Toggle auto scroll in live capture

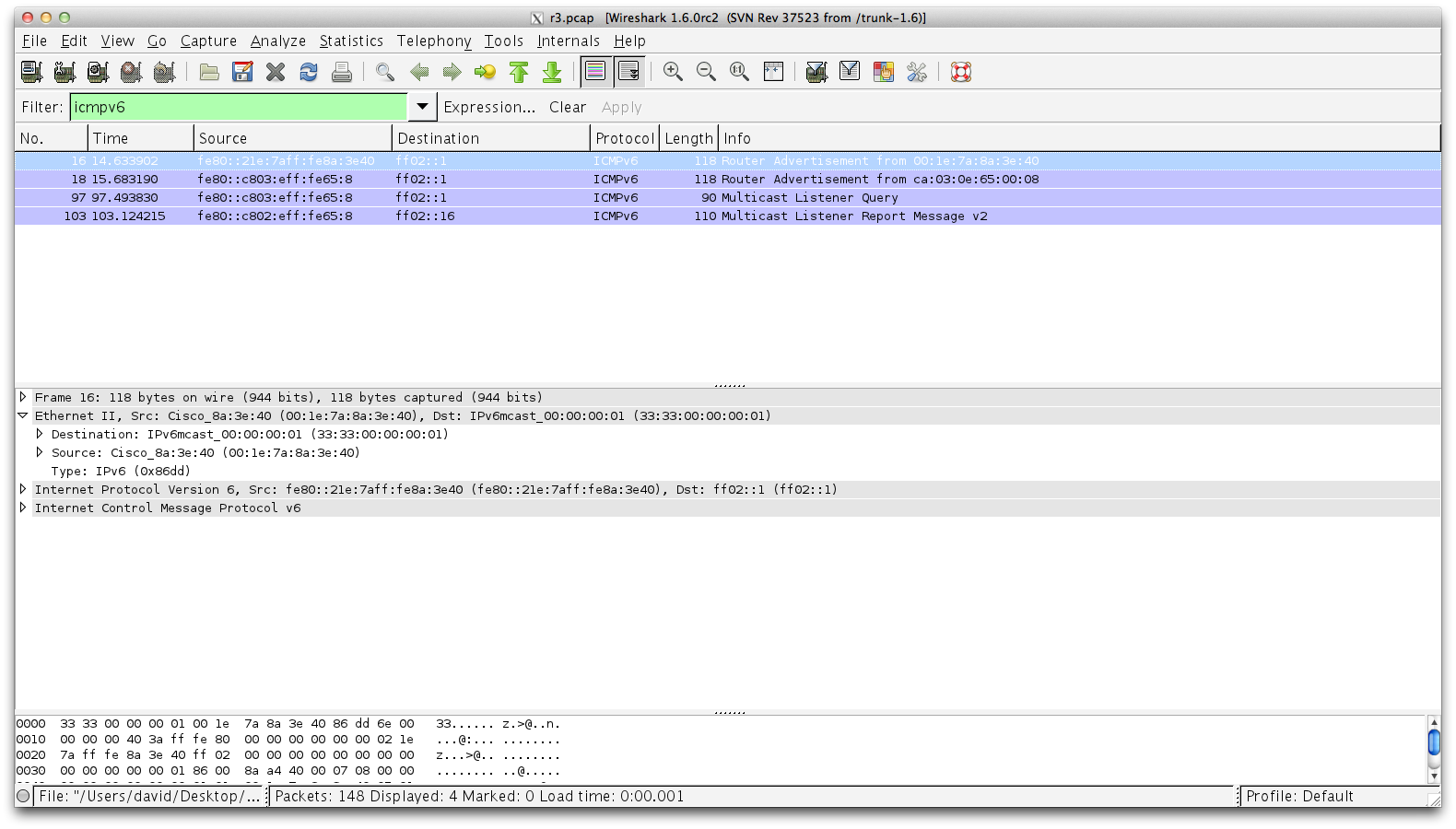tap(628, 72)
